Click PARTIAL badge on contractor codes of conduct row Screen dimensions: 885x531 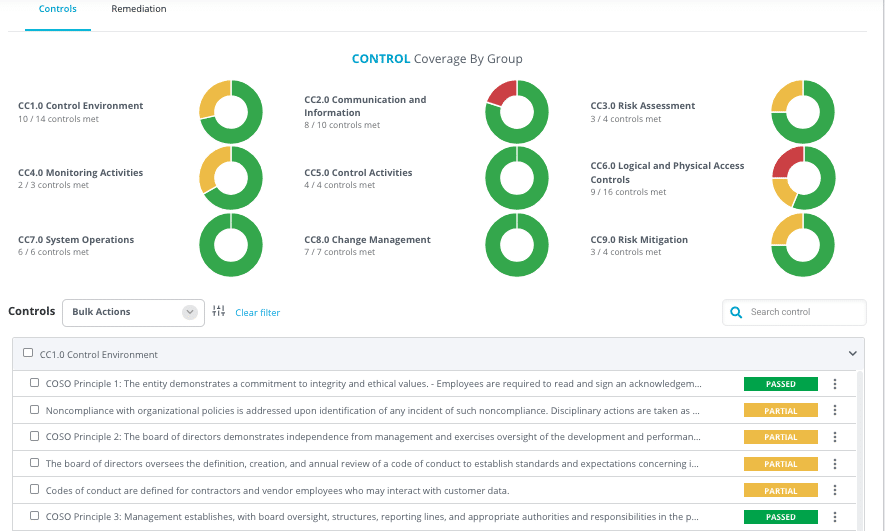tap(781, 490)
